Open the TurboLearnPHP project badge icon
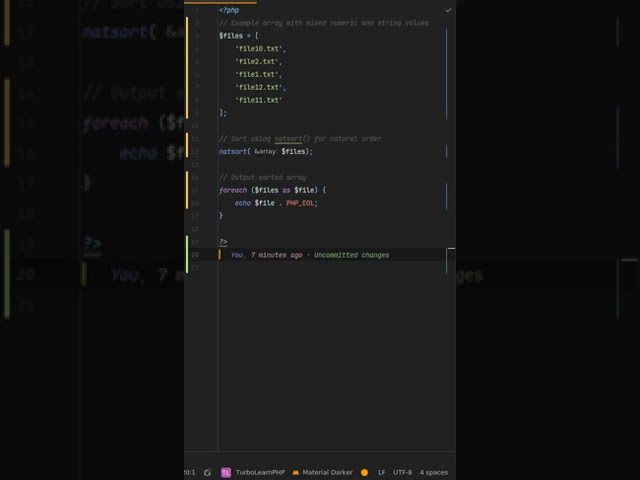 pyautogui.click(x=226, y=472)
